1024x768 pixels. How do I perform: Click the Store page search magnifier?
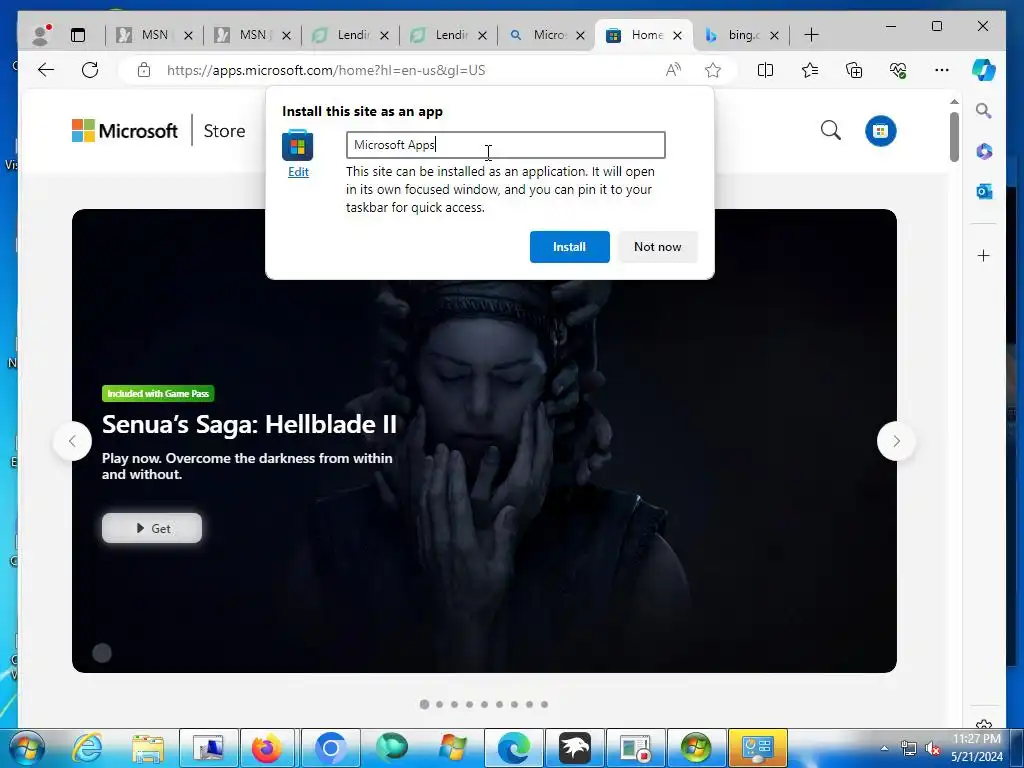[x=830, y=131]
